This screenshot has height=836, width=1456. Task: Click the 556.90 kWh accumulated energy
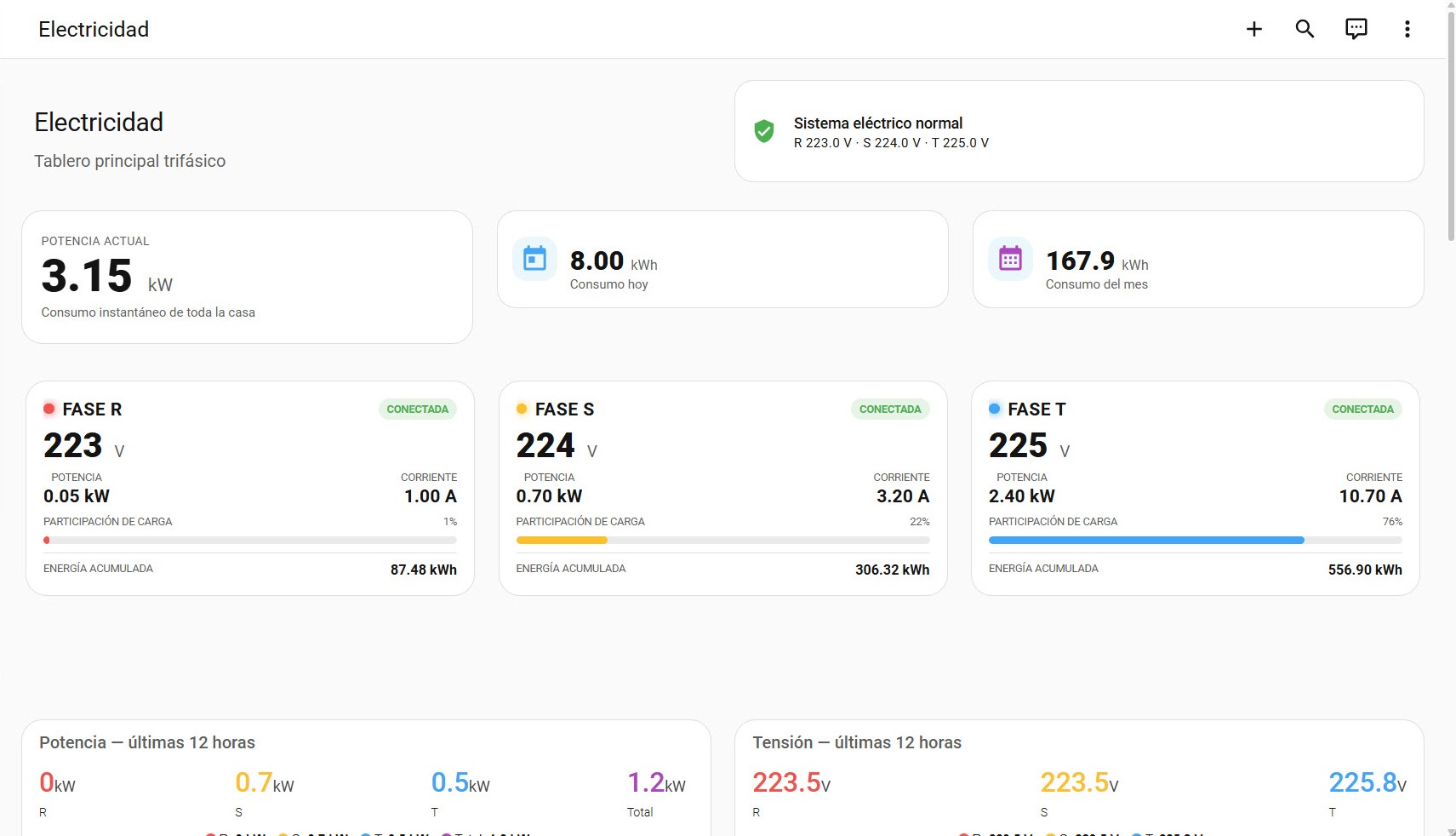(x=1365, y=570)
